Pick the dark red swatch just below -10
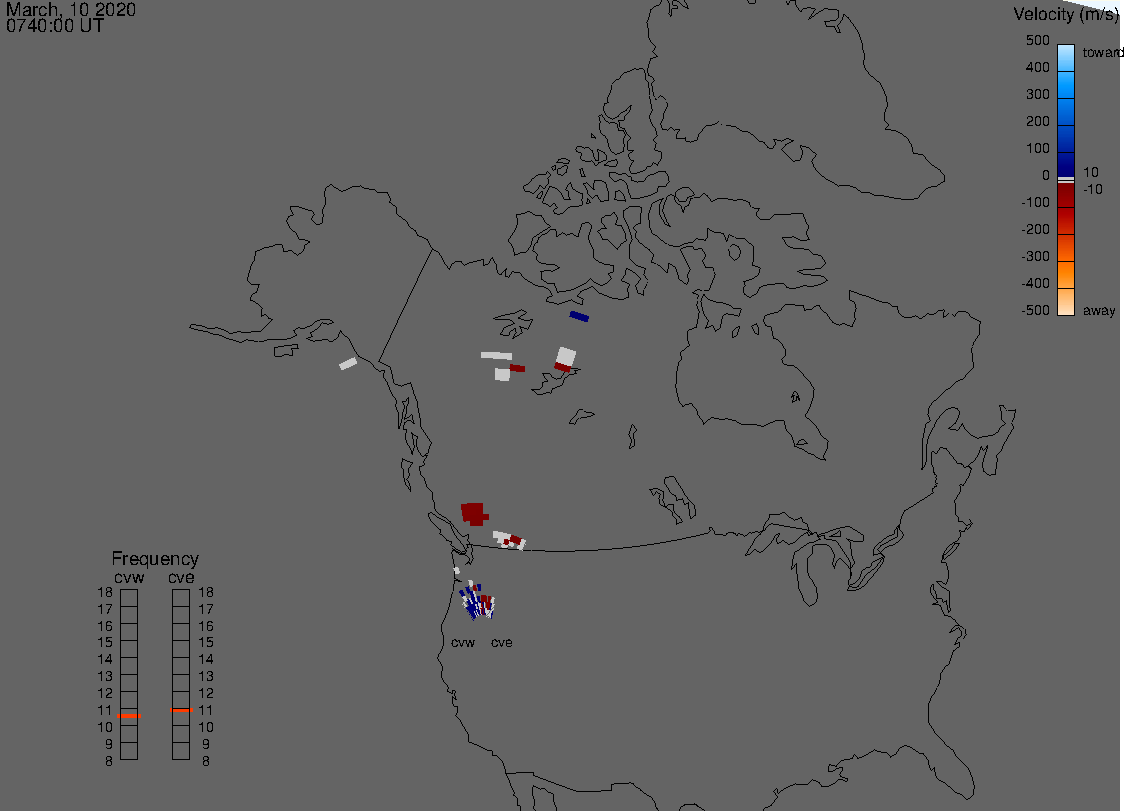 (1066, 195)
